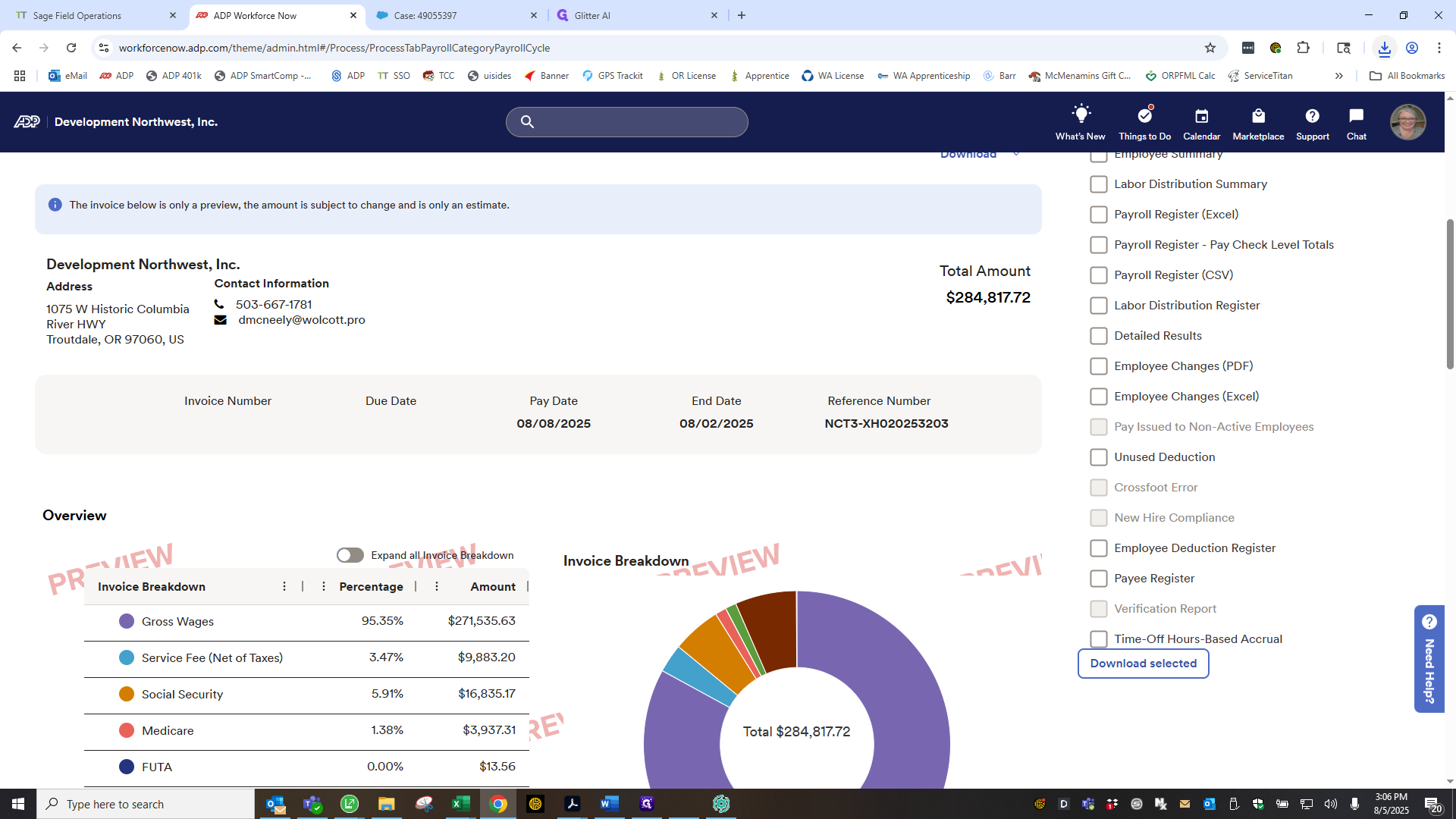1456x819 pixels.
Task: Click the Windows taskbar search box
Action: click(x=146, y=804)
